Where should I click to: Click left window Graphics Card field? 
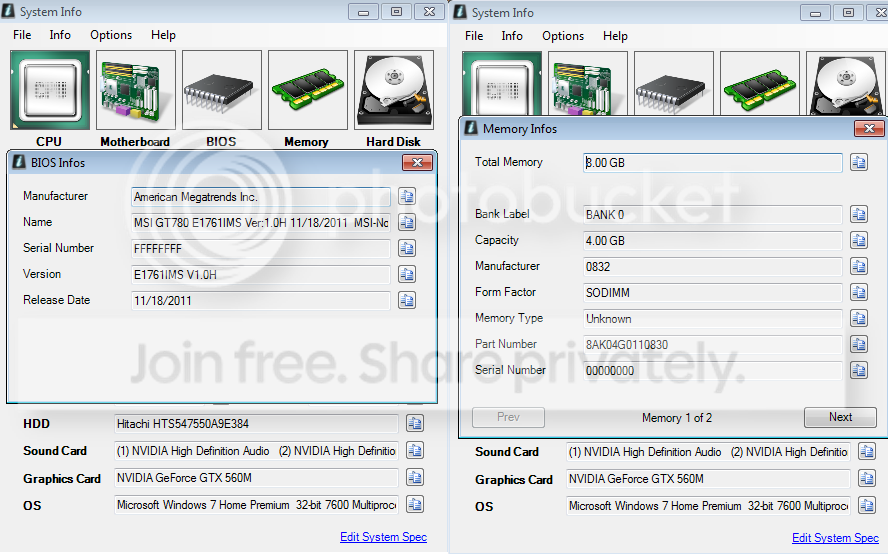pos(257,478)
